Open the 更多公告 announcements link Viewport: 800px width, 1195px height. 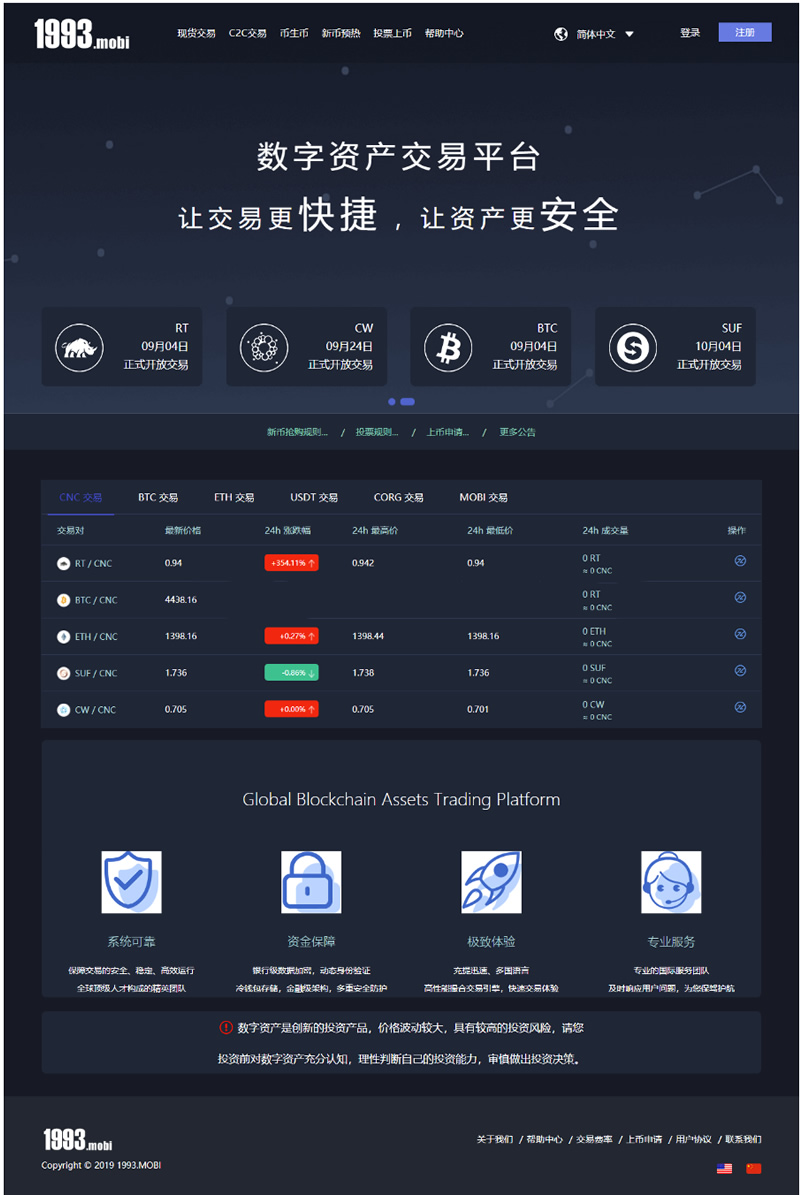[517, 433]
